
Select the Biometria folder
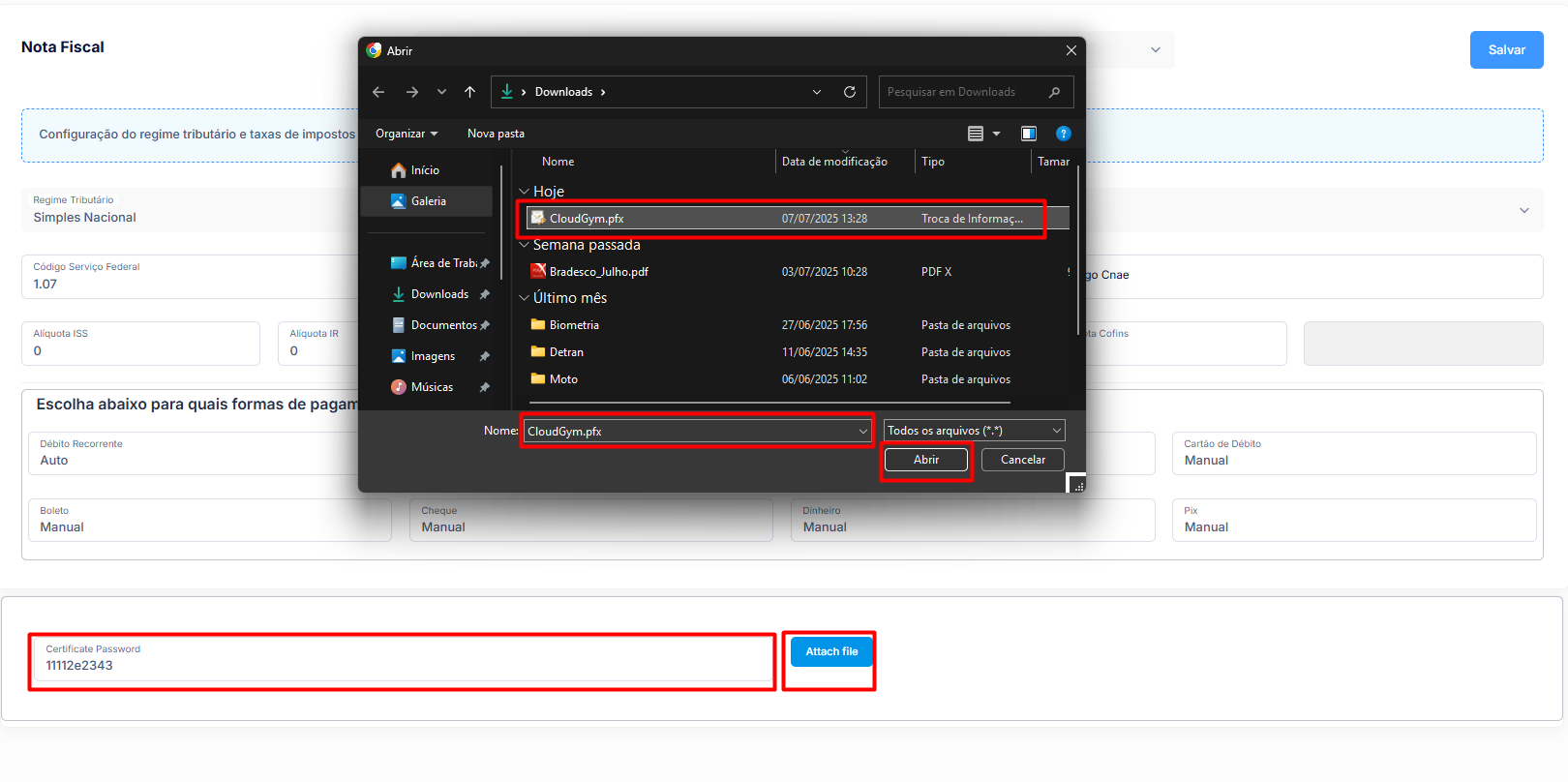coord(798,325)
